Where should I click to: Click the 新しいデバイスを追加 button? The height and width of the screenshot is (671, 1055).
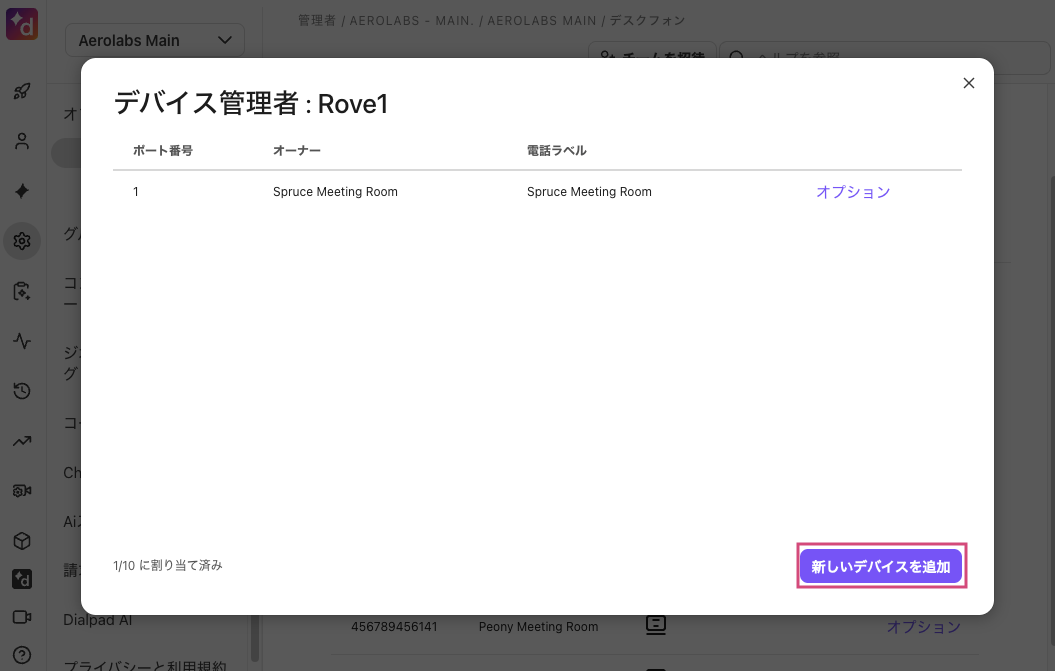tap(881, 566)
